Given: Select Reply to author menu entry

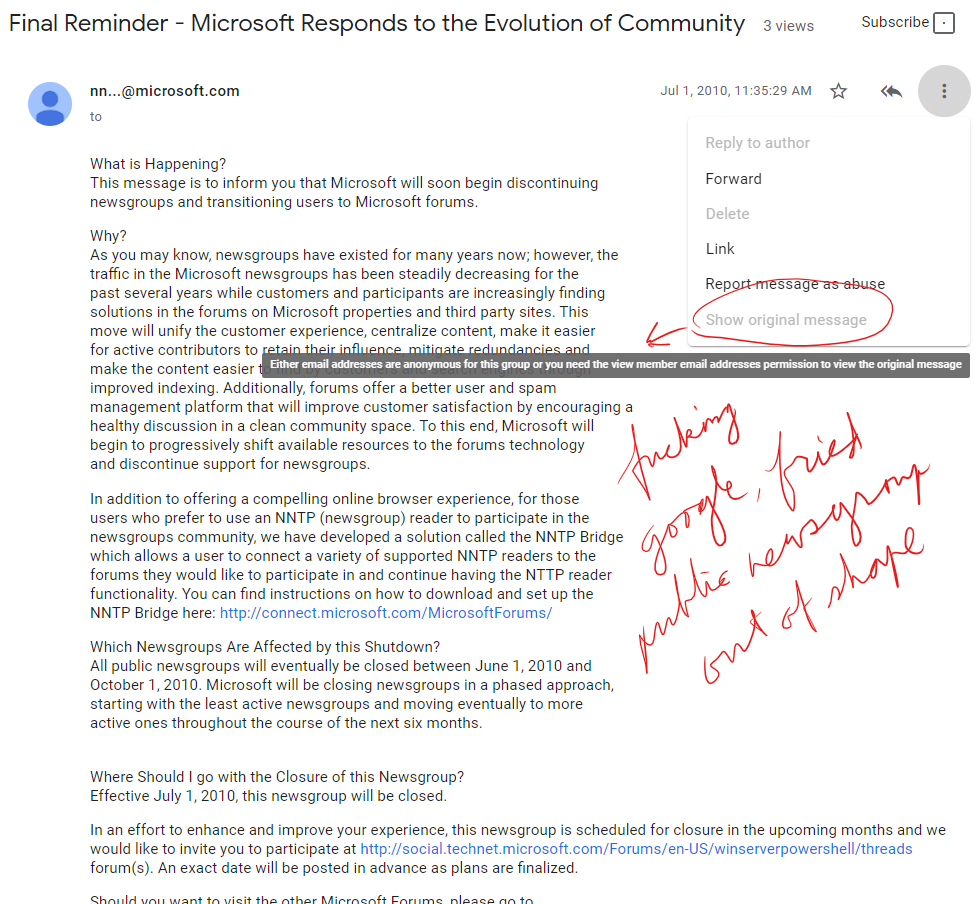Looking at the screenshot, I should point(757,143).
